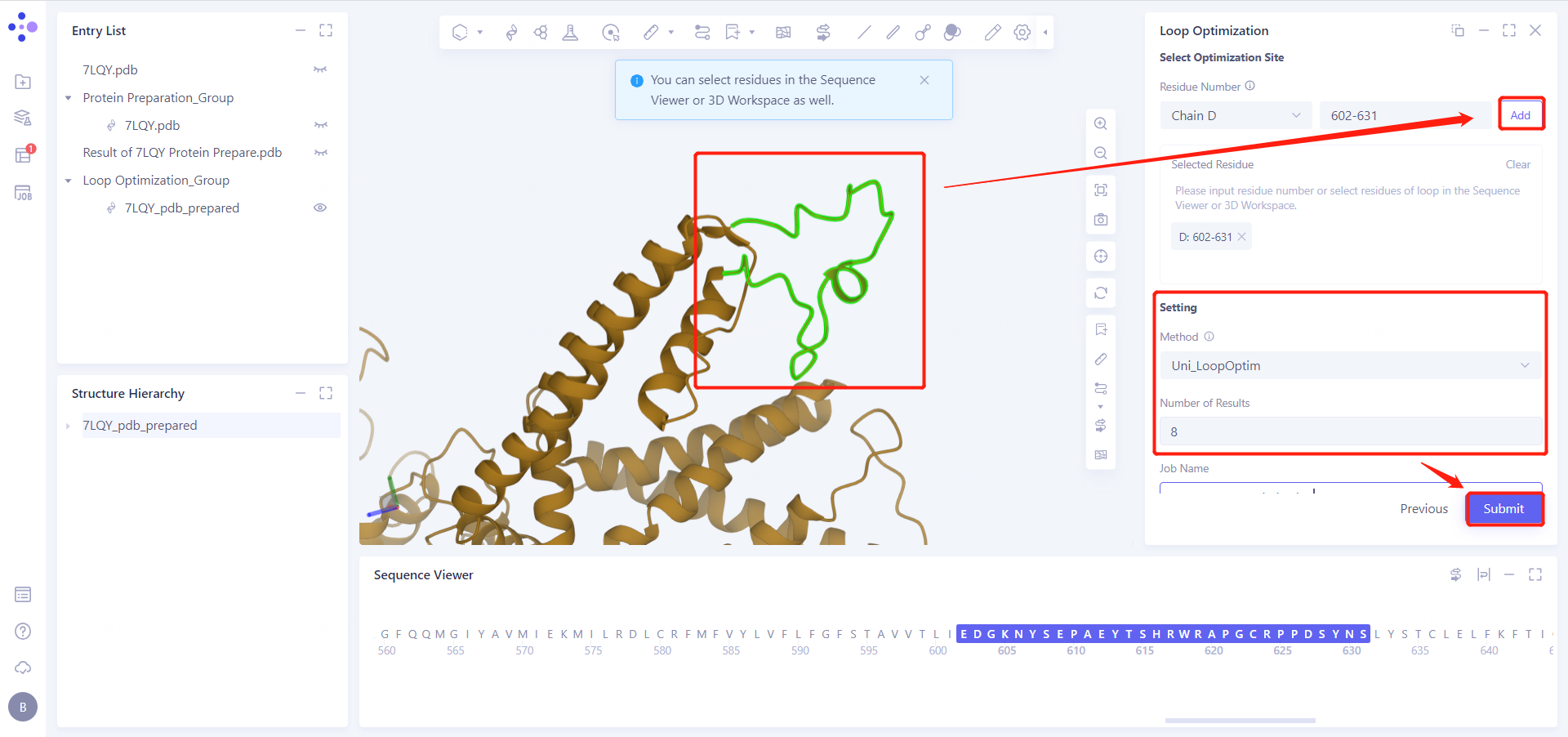Clear the selected residue with the Clear link
This screenshot has height=737, width=1568.
click(1518, 164)
